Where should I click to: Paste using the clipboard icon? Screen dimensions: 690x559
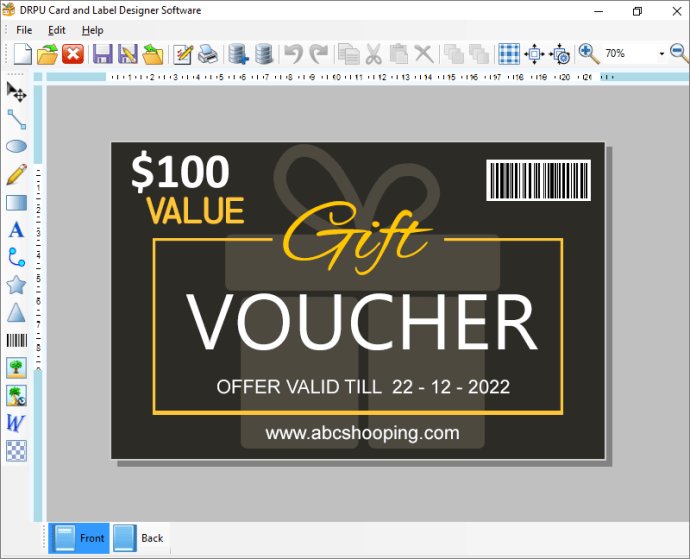coord(399,54)
